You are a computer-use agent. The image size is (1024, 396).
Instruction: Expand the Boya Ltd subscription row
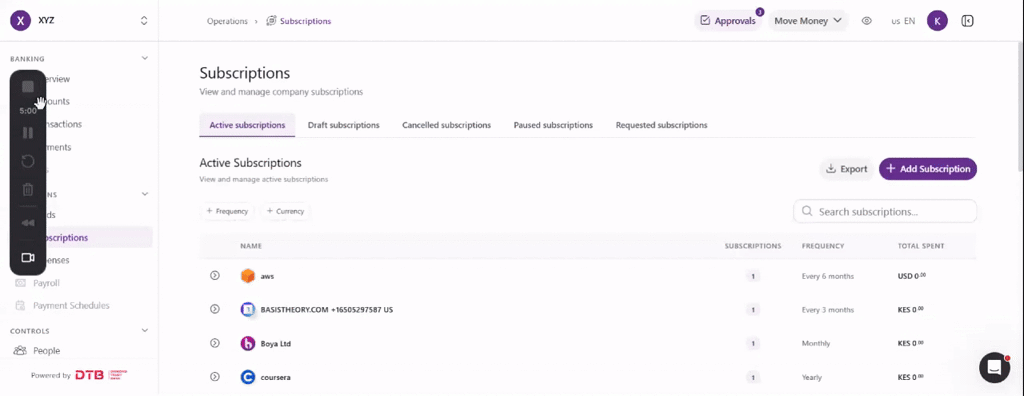pyautogui.click(x=215, y=343)
